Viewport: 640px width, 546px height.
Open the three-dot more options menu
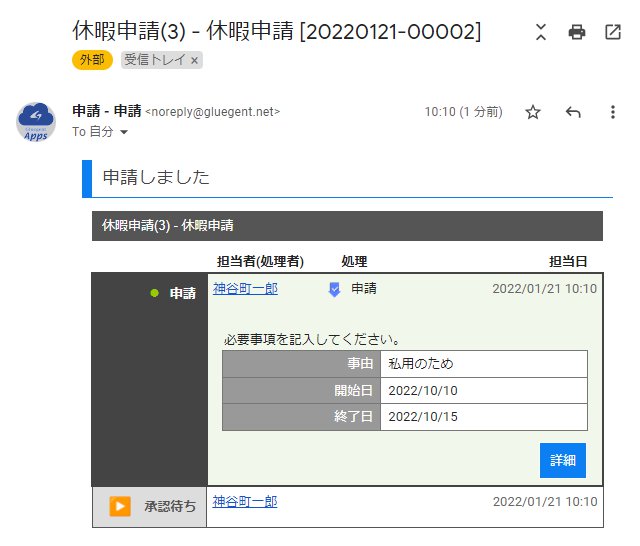pyautogui.click(x=613, y=112)
